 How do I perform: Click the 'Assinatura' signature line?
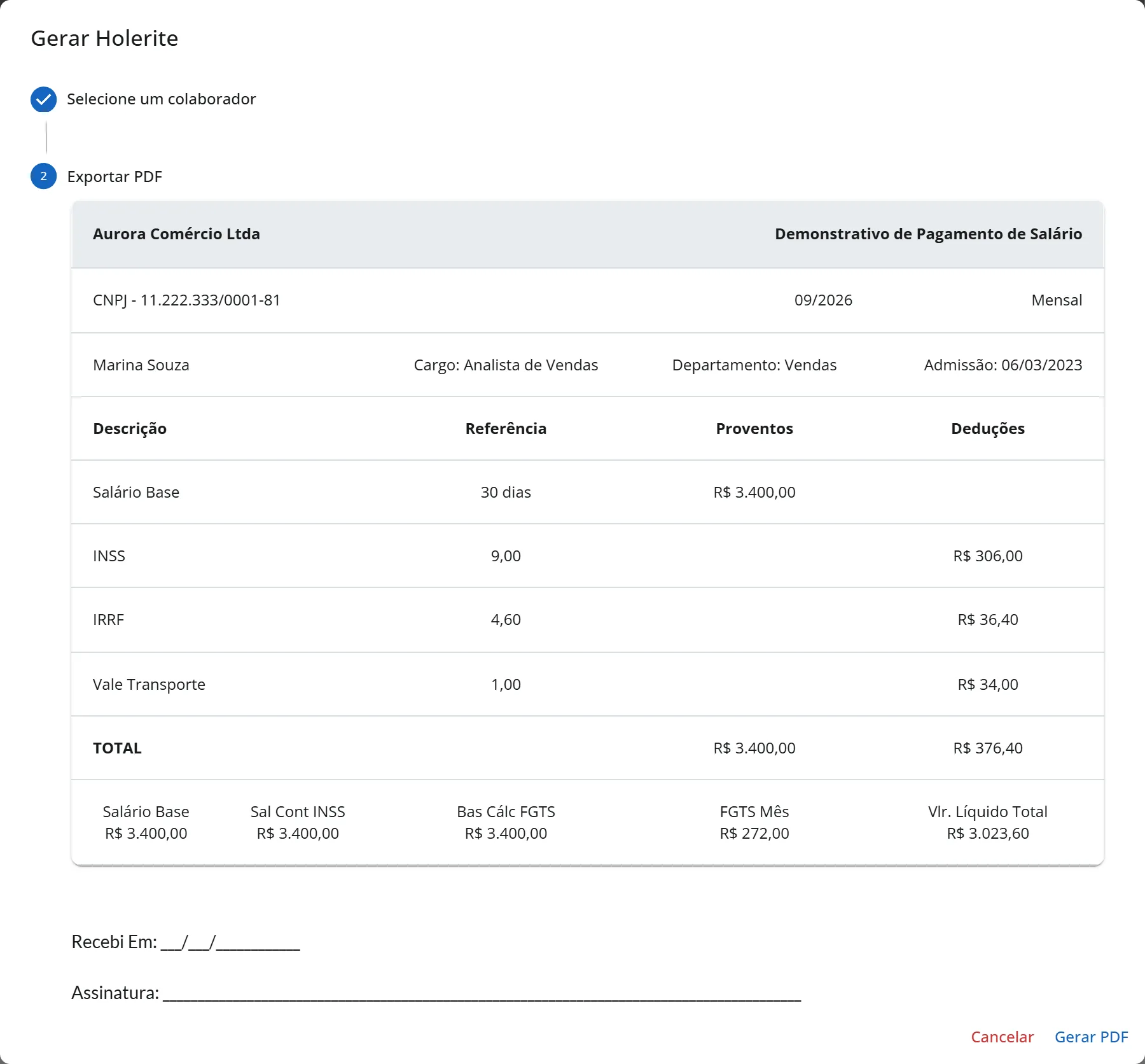click(x=436, y=993)
